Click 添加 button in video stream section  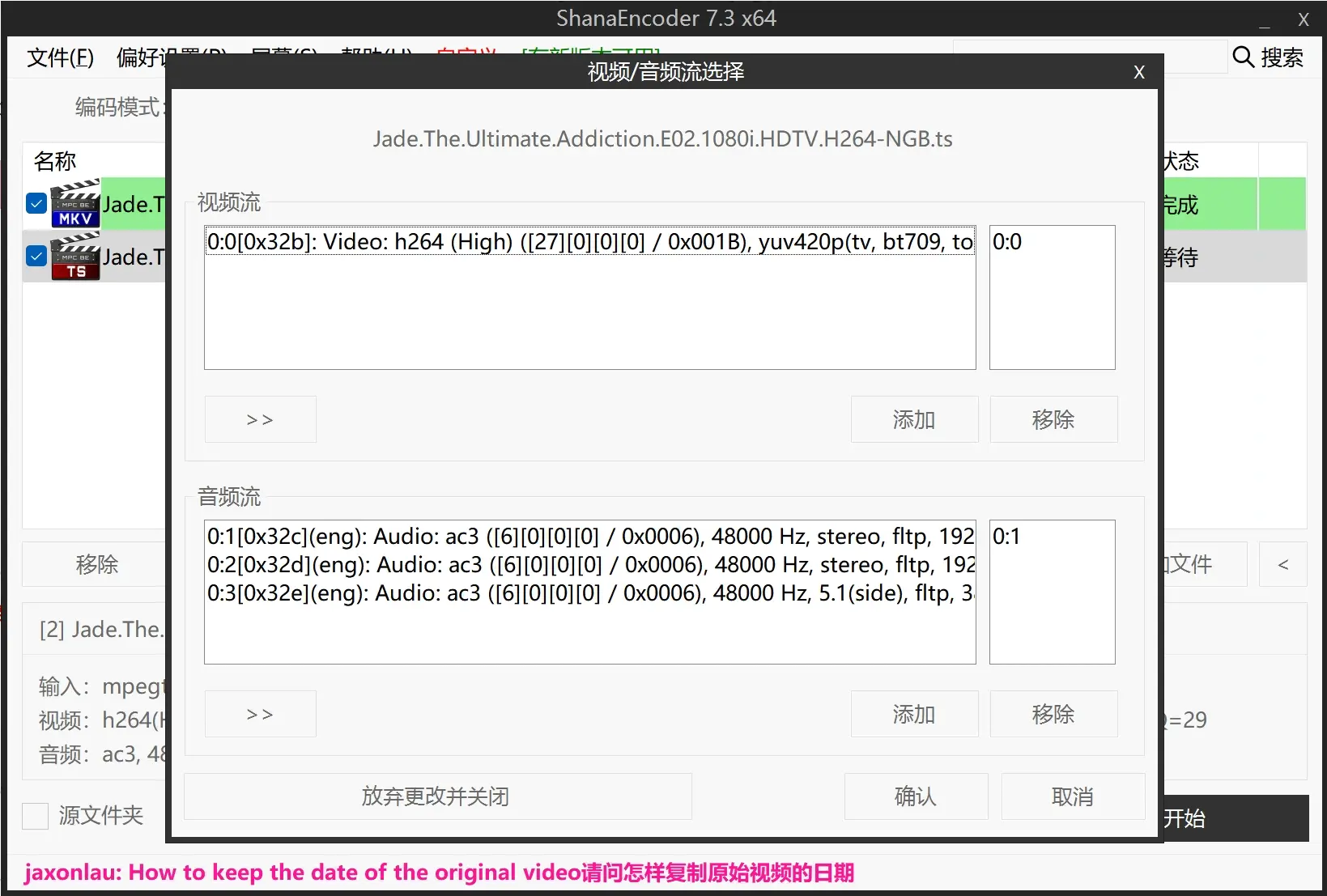(x=914, y=419)
